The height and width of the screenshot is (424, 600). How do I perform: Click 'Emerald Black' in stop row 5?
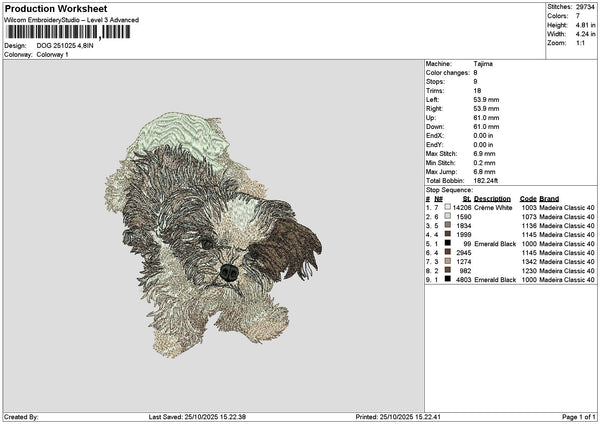tap(495, 244)
